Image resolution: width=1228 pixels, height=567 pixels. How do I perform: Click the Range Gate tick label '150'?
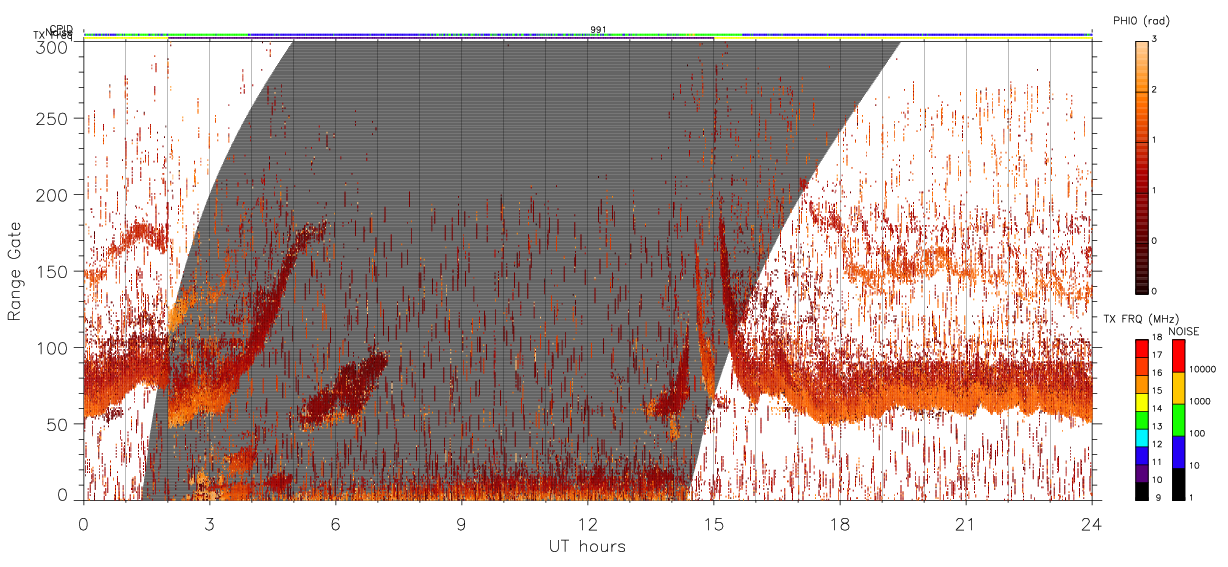coord(54,272)
